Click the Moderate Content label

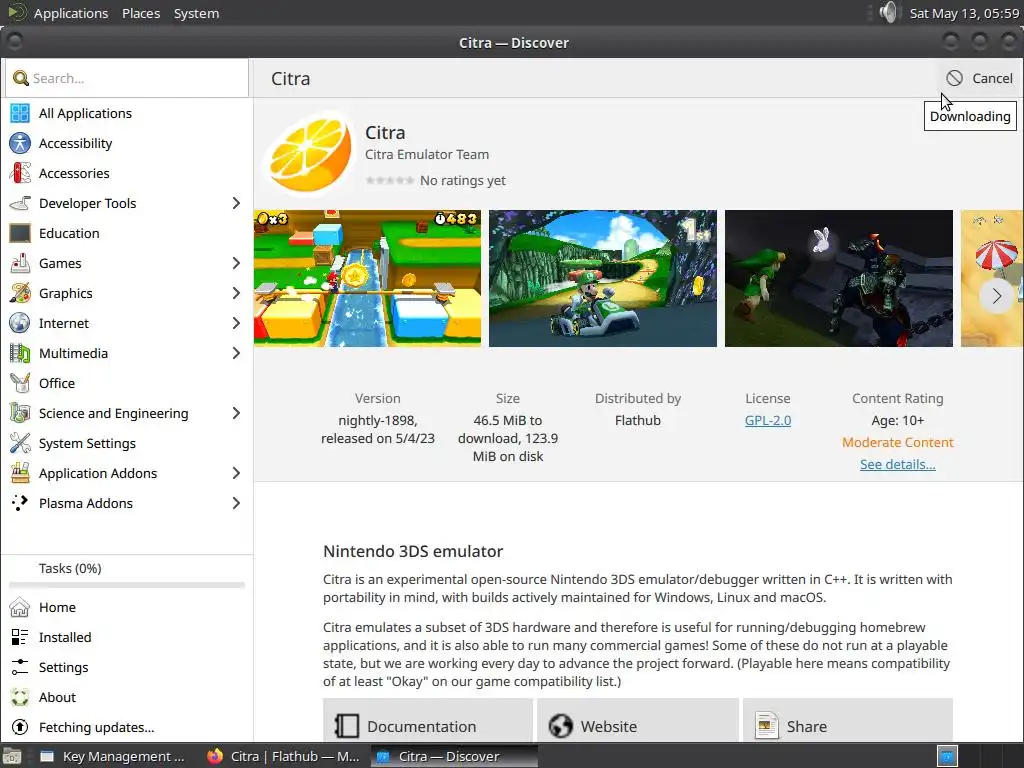tap(897, 442)
